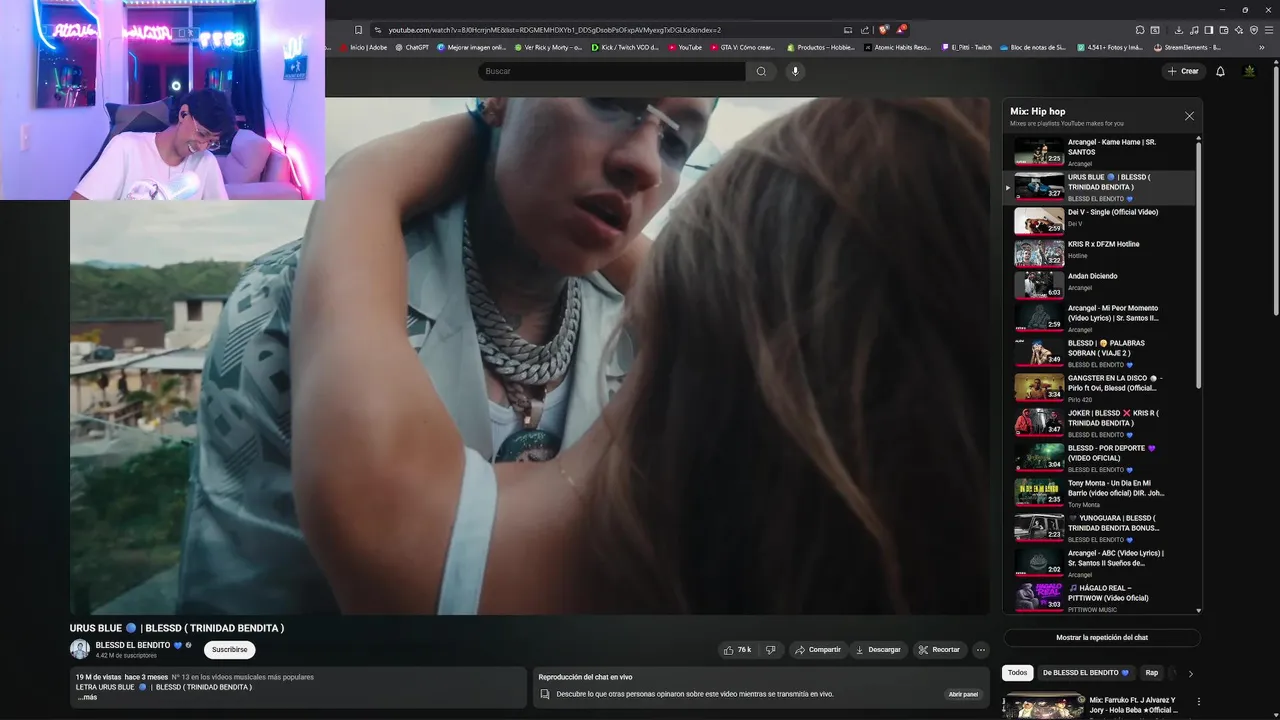Viewport: 1280px width, 720px height.
Task: Click Mostrar la repetición del chat
Action: (1102, 638)
